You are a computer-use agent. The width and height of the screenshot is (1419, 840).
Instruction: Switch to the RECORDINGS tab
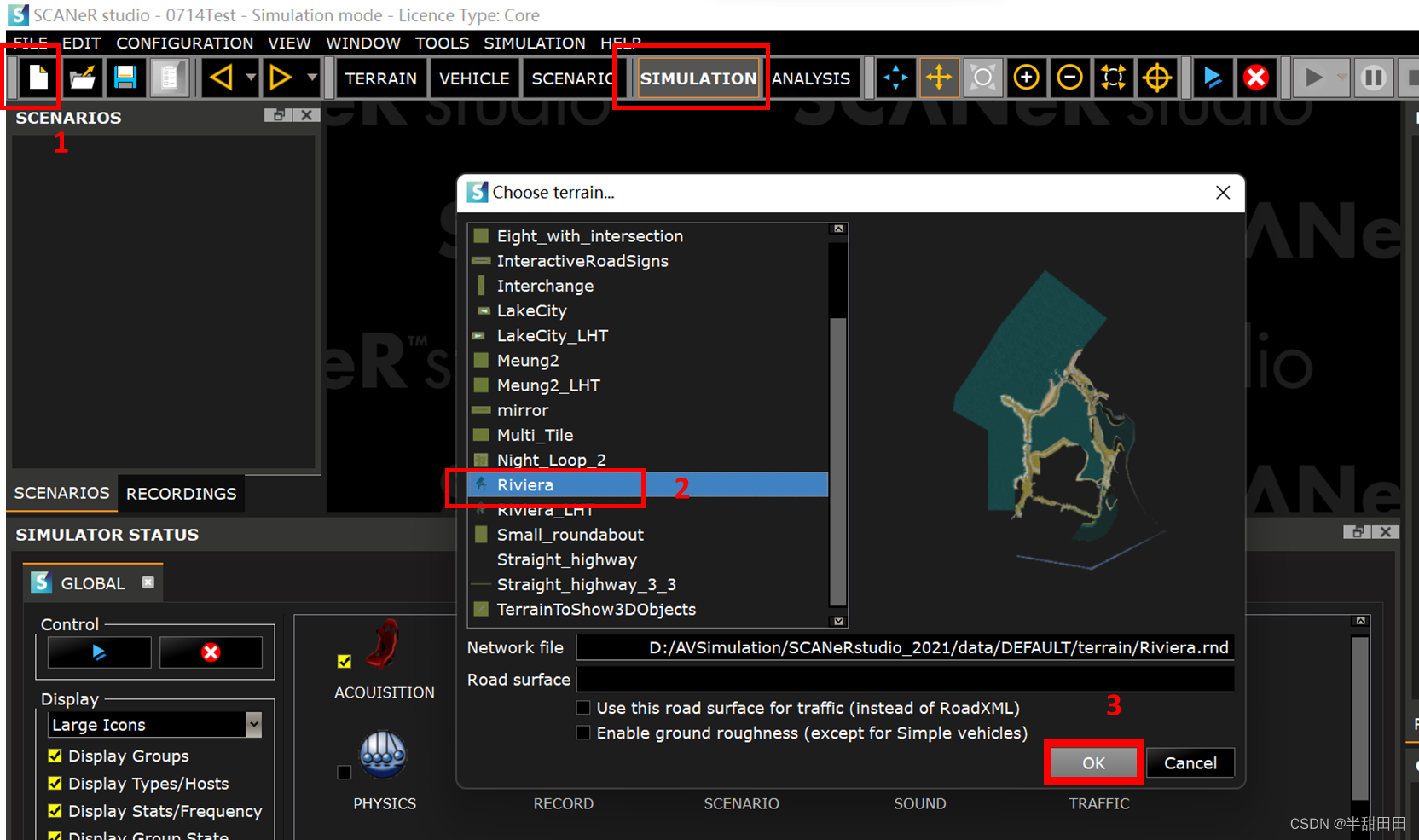coord(182,494)
